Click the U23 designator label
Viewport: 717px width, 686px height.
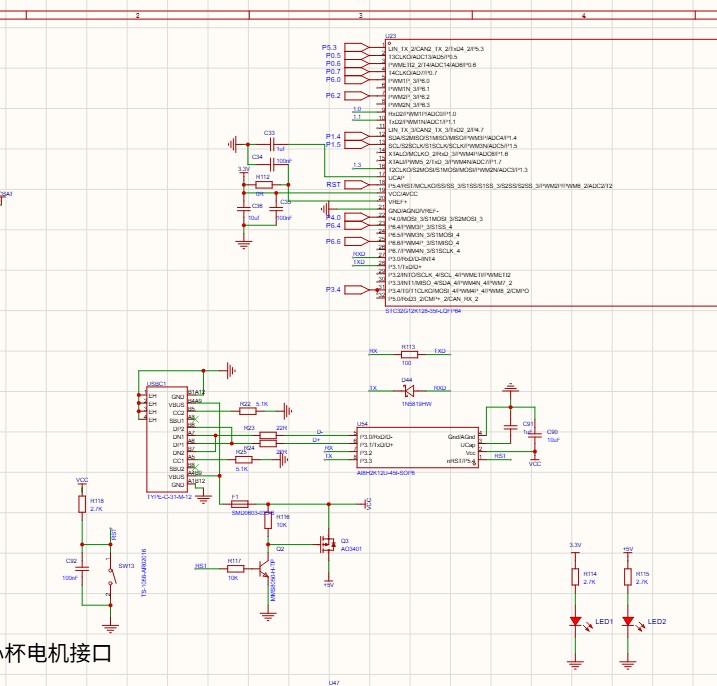[x=391, y=36]
